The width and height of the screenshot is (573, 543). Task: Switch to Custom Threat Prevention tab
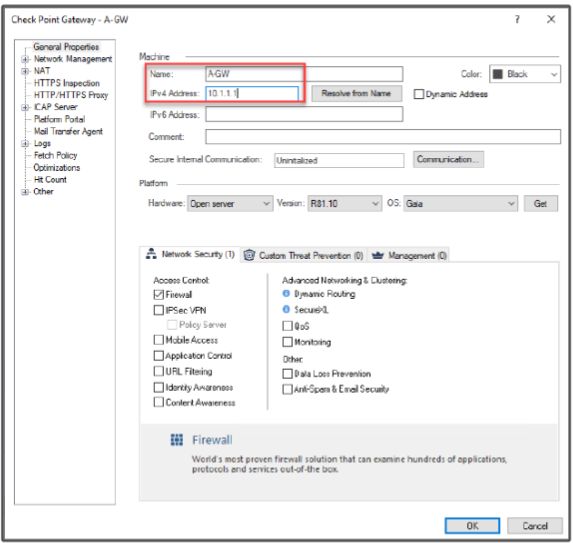click(x=304, y=255)
